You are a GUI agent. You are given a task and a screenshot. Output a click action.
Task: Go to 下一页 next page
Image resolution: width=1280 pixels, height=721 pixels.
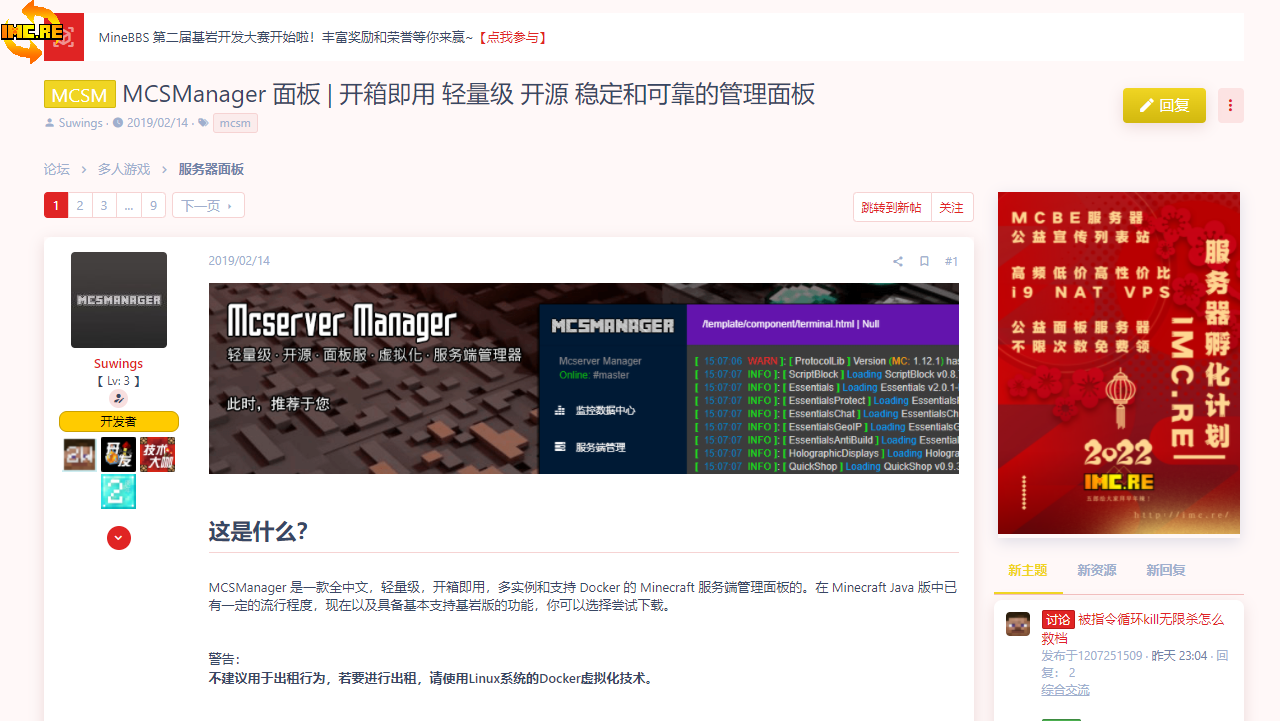[x=208, y=206]
